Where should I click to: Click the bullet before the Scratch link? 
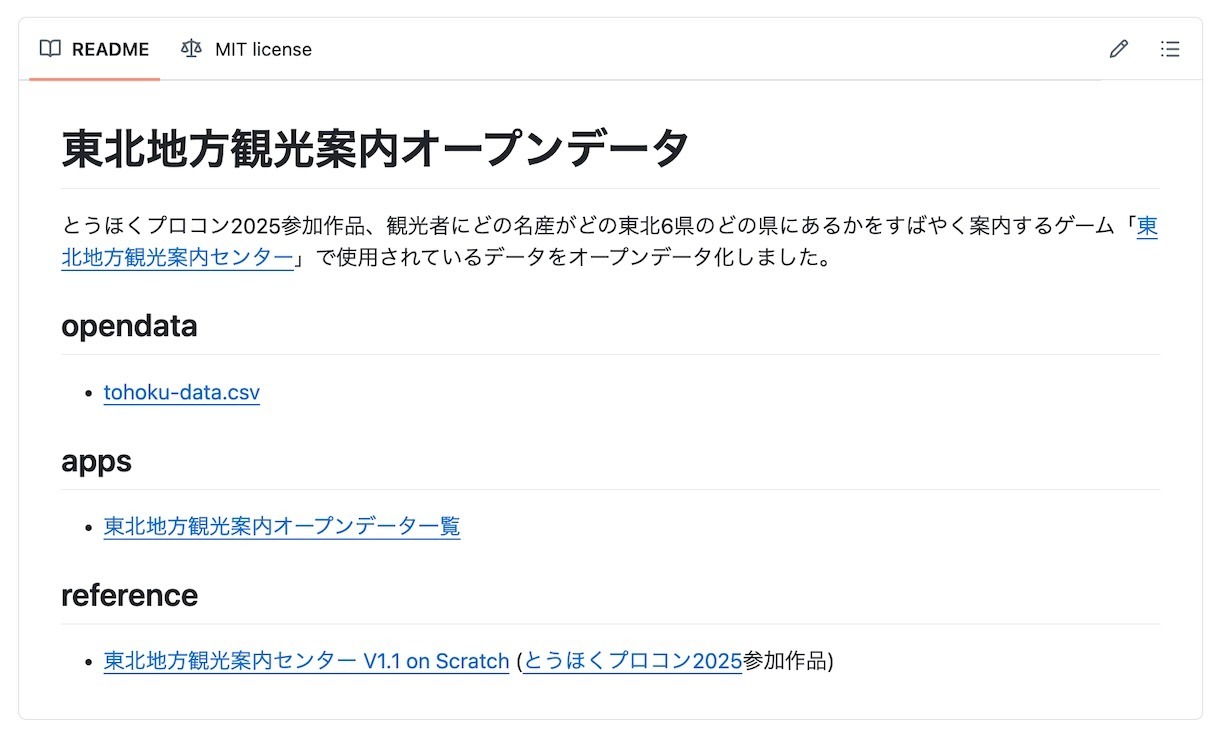point(89,662)
